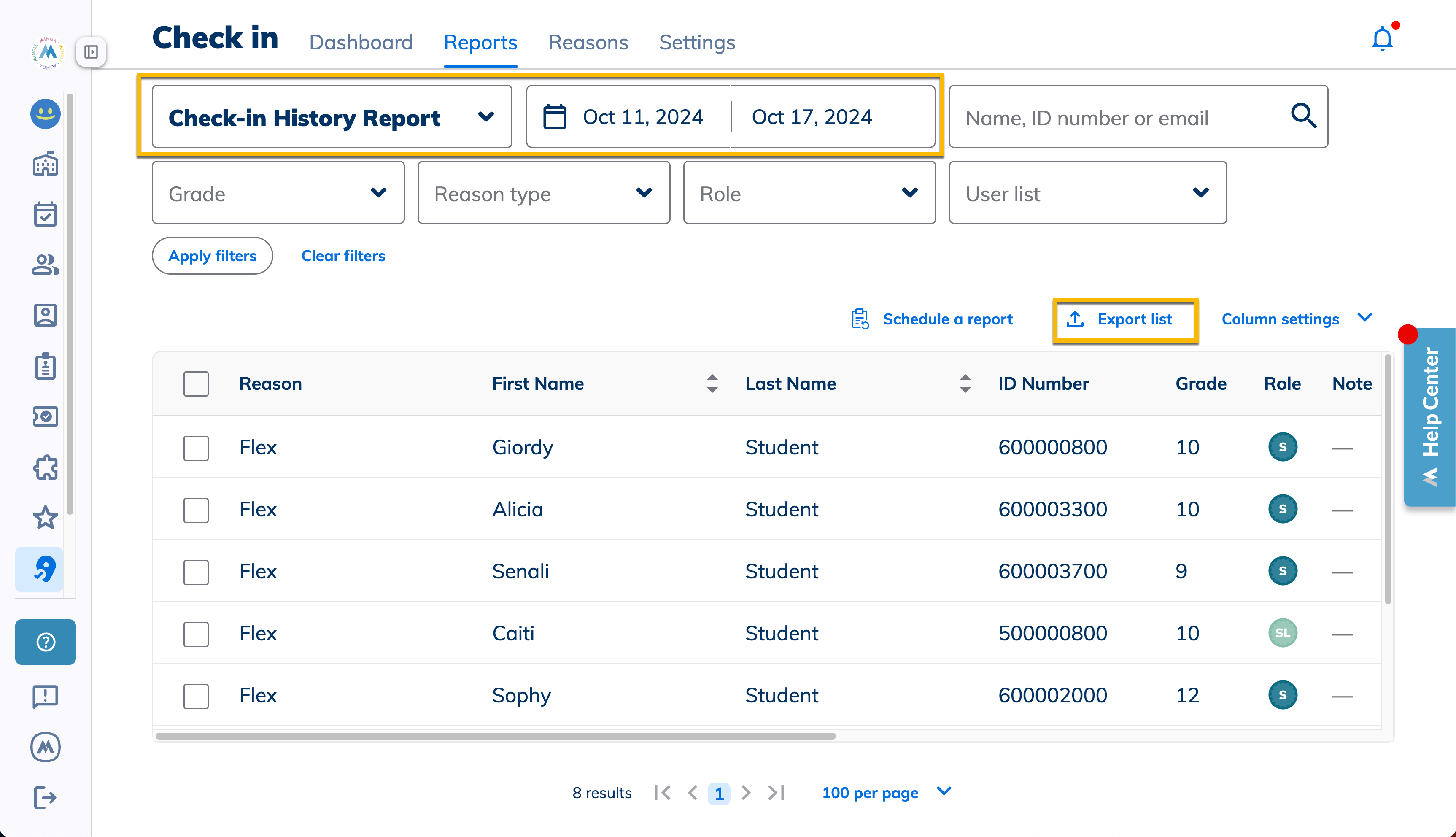Image resolution: width=1456 pixels, height=837 pixels.
Task: Open the smiley face profile icon
Action: pos(46,114)
